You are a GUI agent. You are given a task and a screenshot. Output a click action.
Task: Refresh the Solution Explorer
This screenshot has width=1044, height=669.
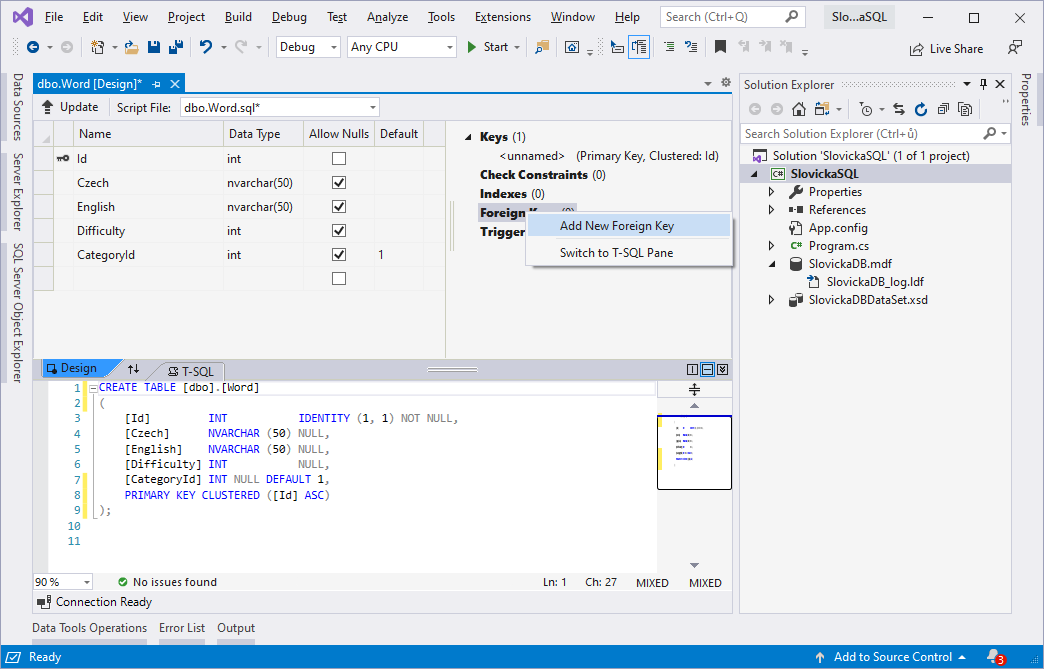[x=921, y=109]
